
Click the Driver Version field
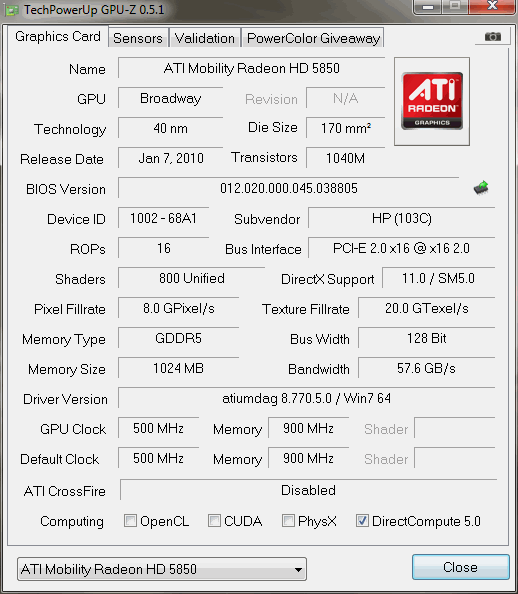pyautogui.click(x=307, y=399)
